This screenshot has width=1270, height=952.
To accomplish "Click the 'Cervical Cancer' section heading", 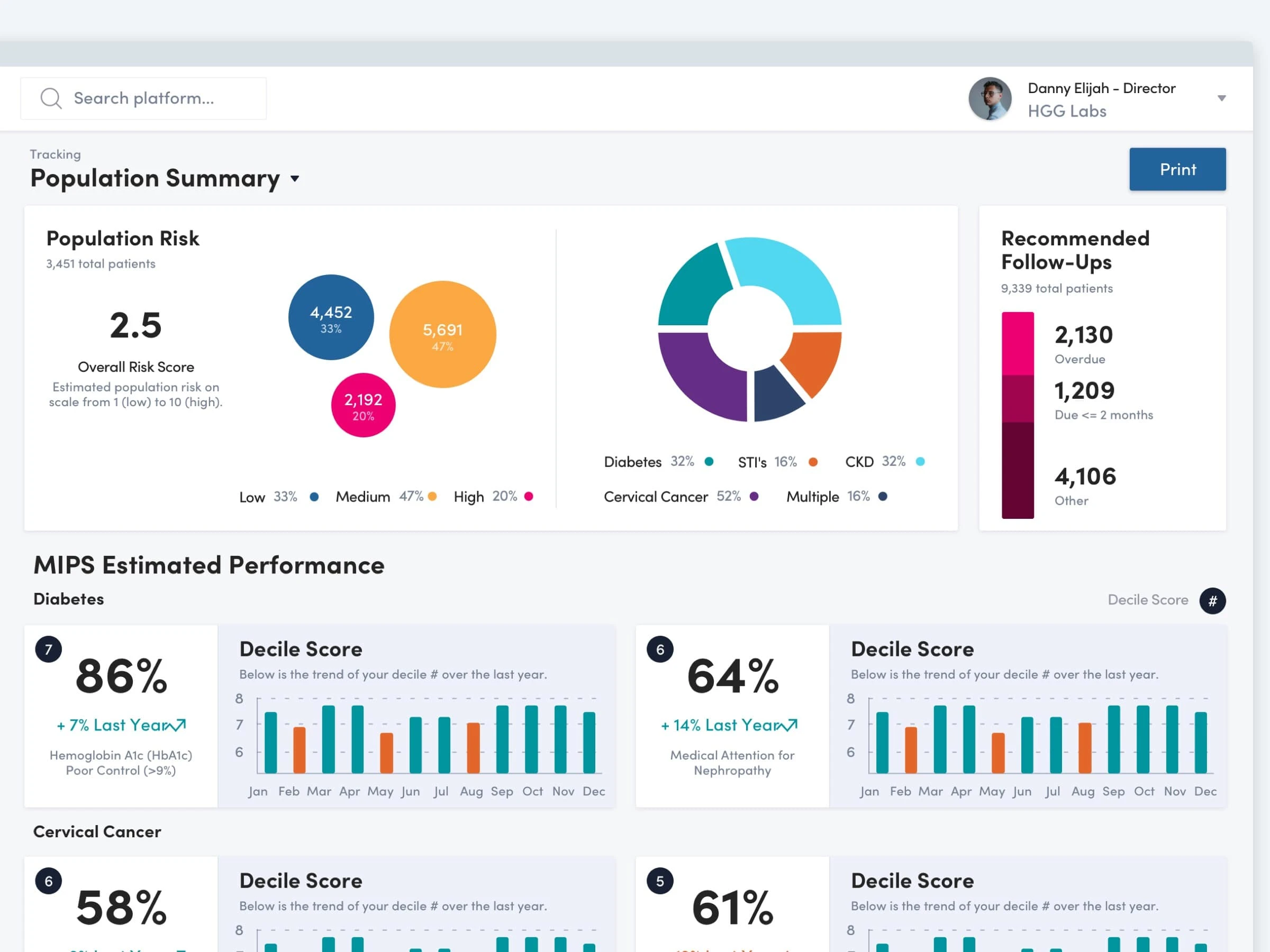I will [x=97, y=831].
